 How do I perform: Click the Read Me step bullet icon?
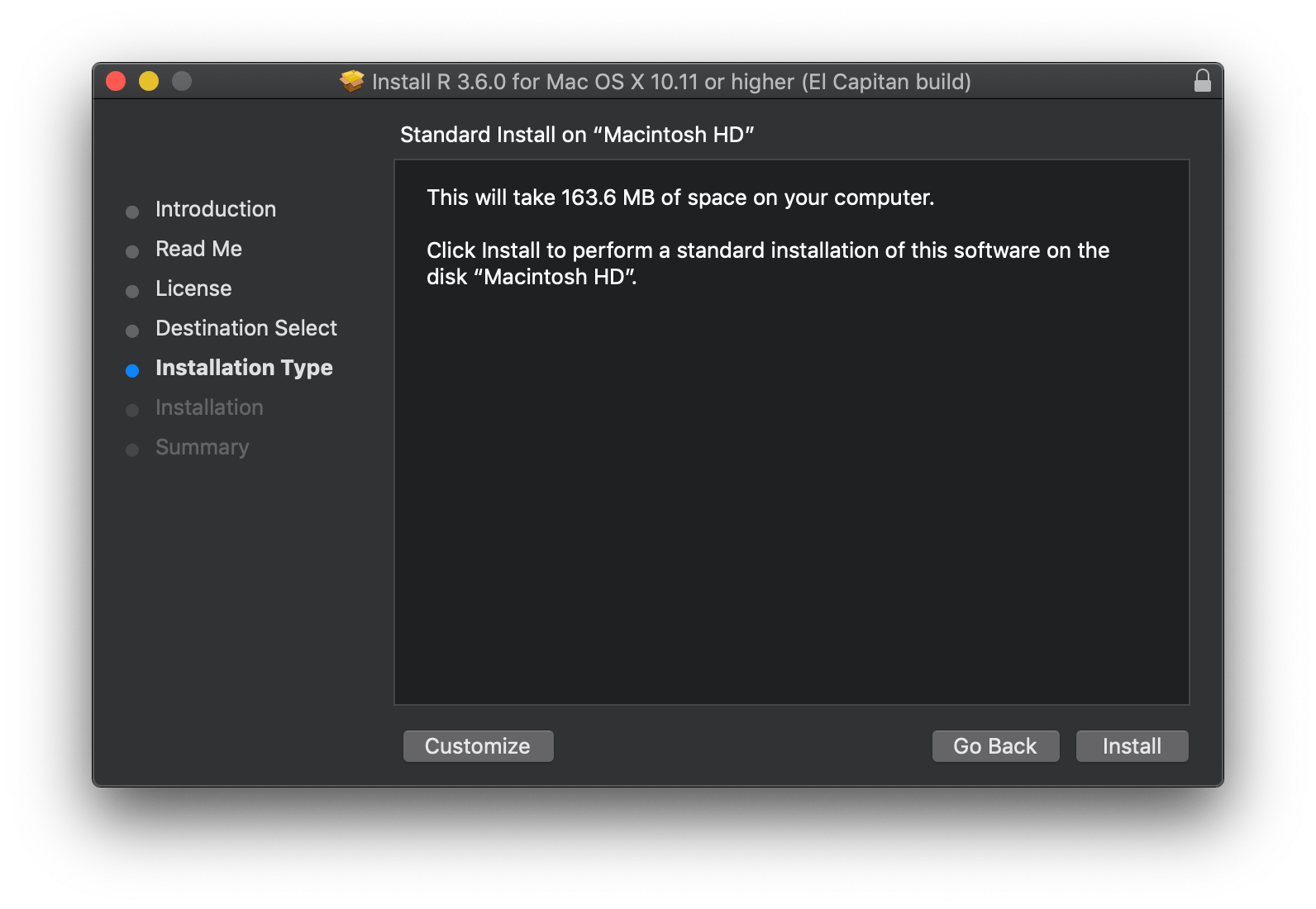[133, 251]
